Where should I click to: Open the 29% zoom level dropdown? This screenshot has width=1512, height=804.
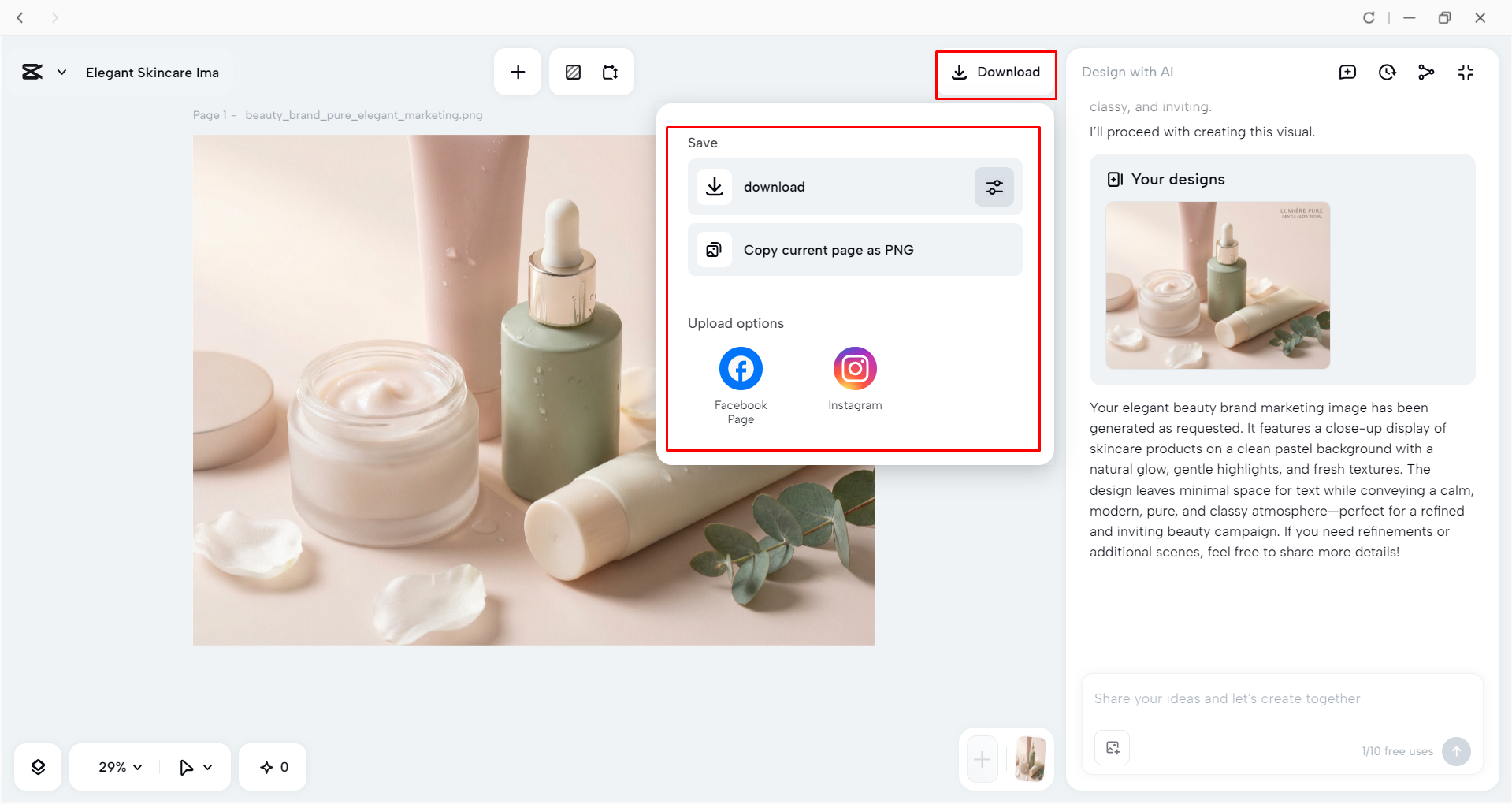[120, 767]
